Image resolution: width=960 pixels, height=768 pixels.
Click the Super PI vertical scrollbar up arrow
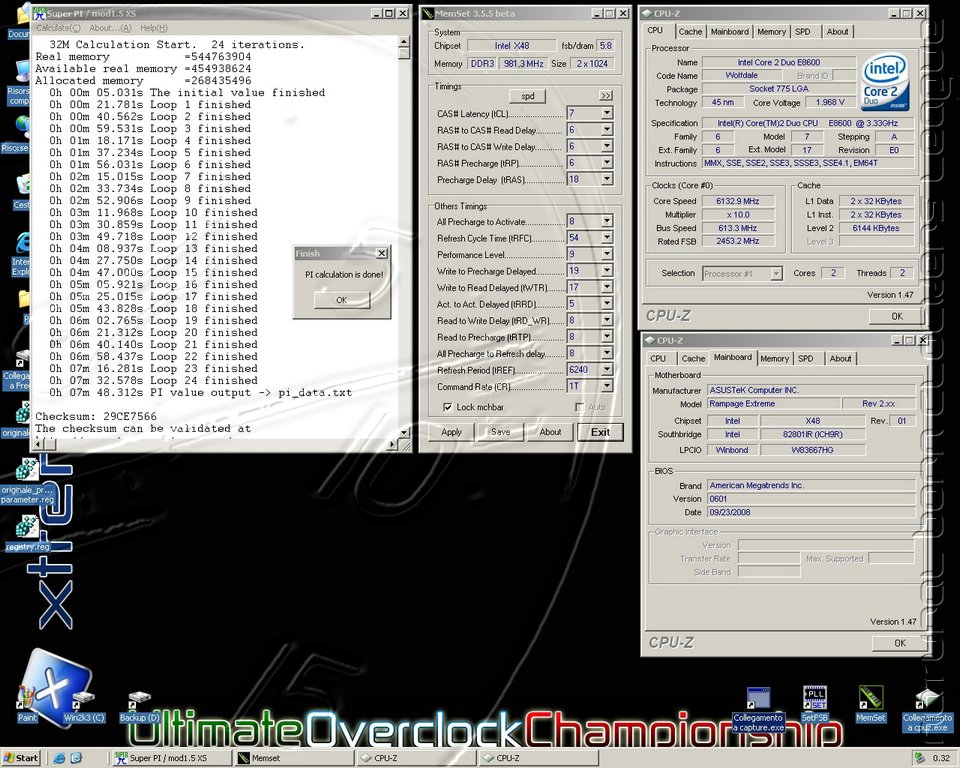pos(403,42)
